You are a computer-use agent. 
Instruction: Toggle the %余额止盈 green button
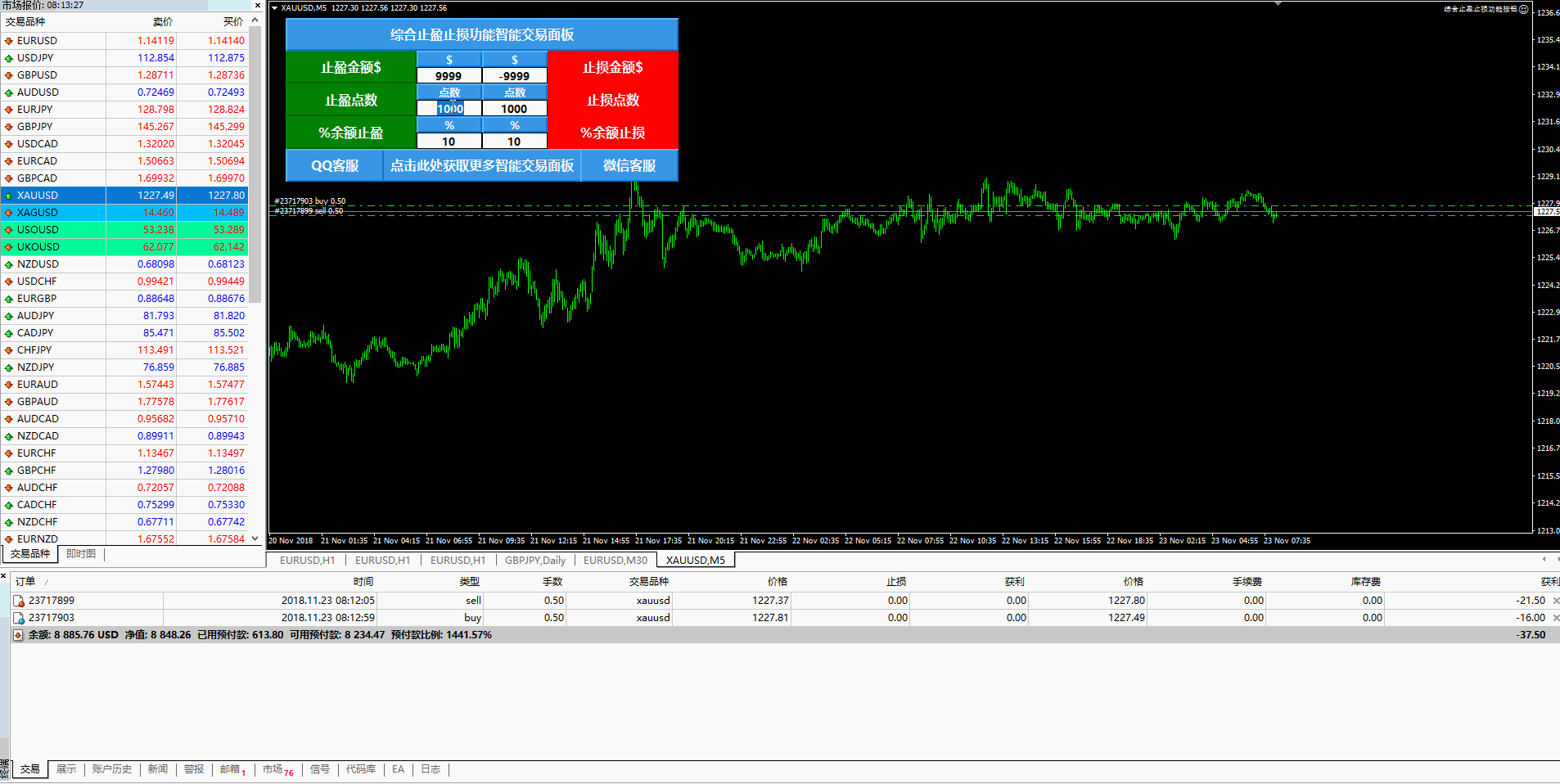351,133
